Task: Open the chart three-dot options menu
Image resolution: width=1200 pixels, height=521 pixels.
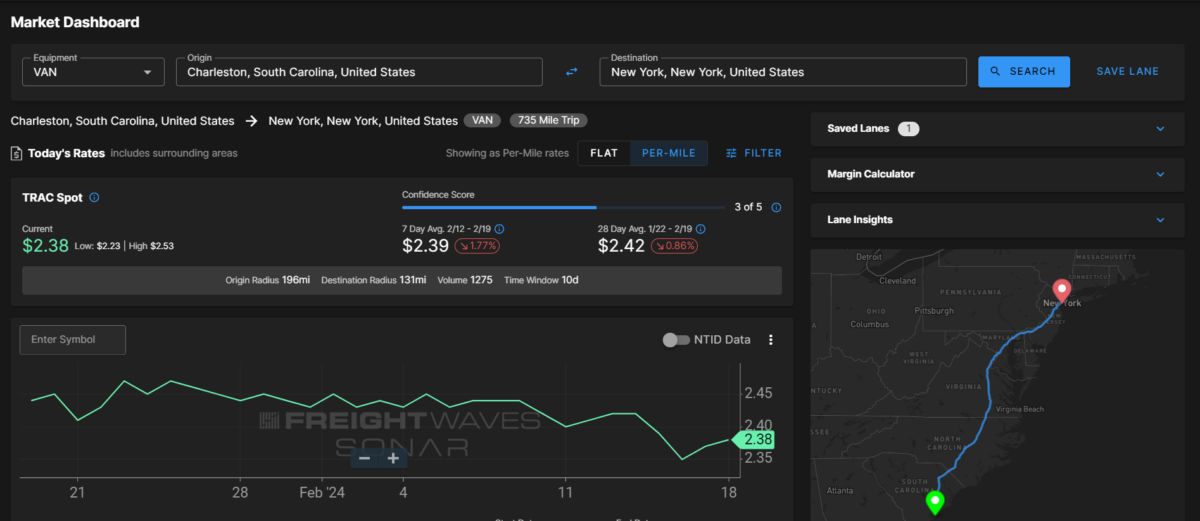Action: tap(770, 340)
